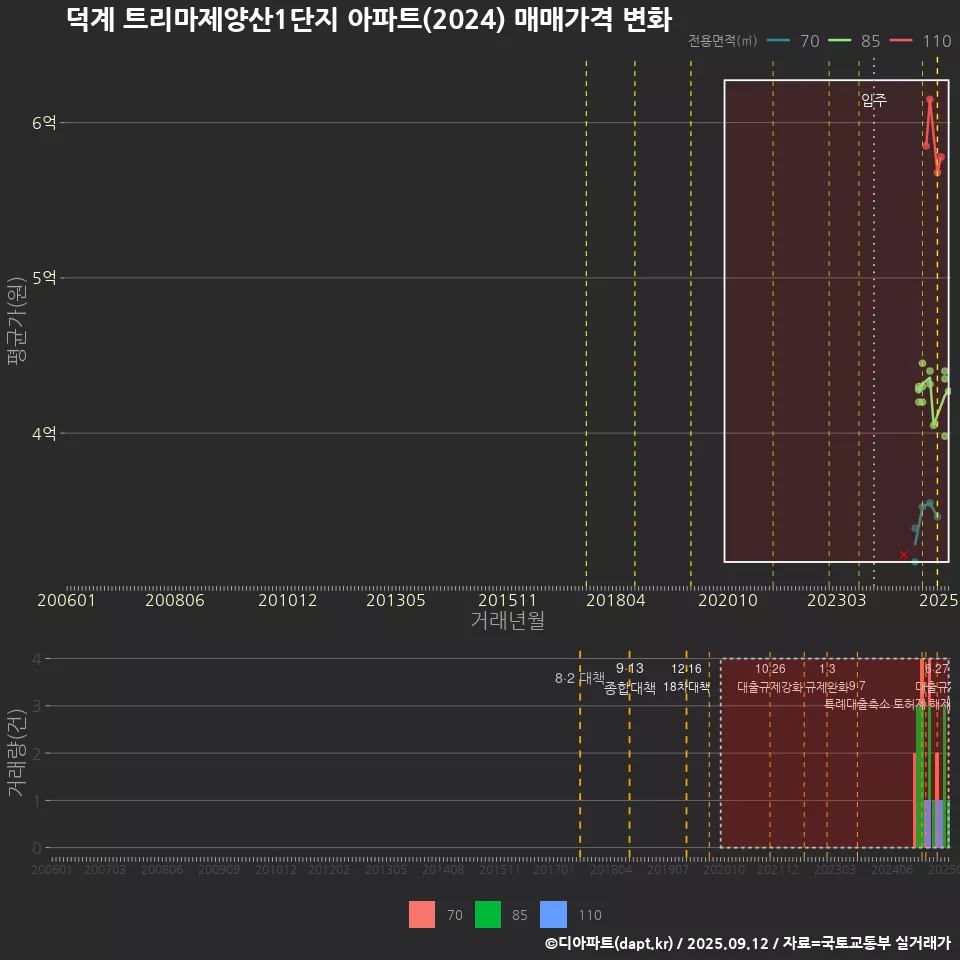Click the 201511 tick in price chart
The height and width of the screenshot is (960, 960).
[507, 600]
